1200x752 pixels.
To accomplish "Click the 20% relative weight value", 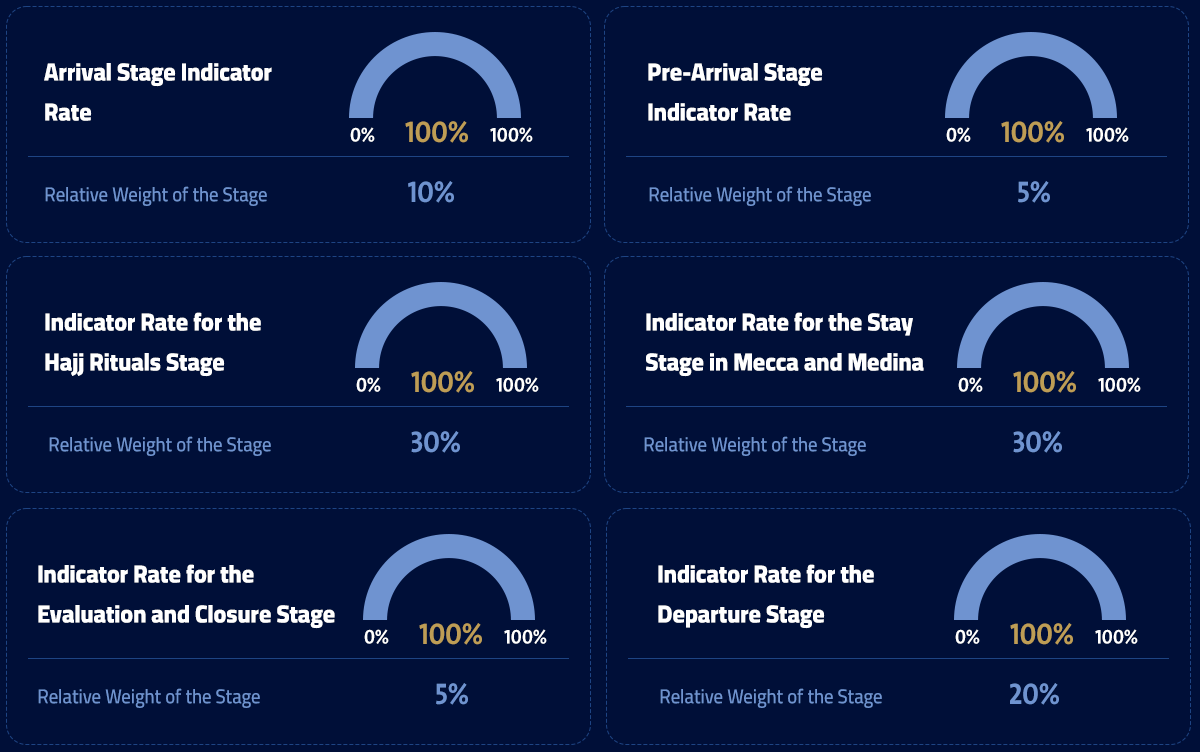I will pos(1034,695).
